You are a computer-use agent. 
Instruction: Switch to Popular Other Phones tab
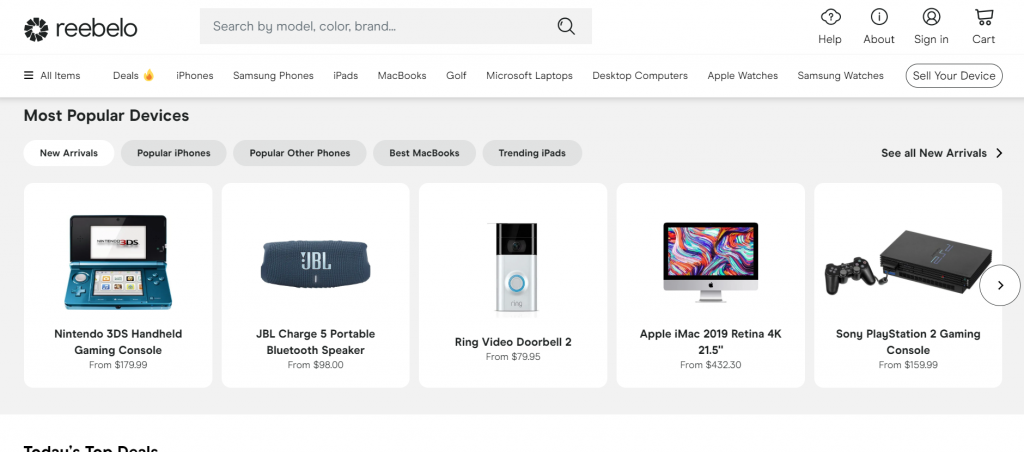click(300, 153)
